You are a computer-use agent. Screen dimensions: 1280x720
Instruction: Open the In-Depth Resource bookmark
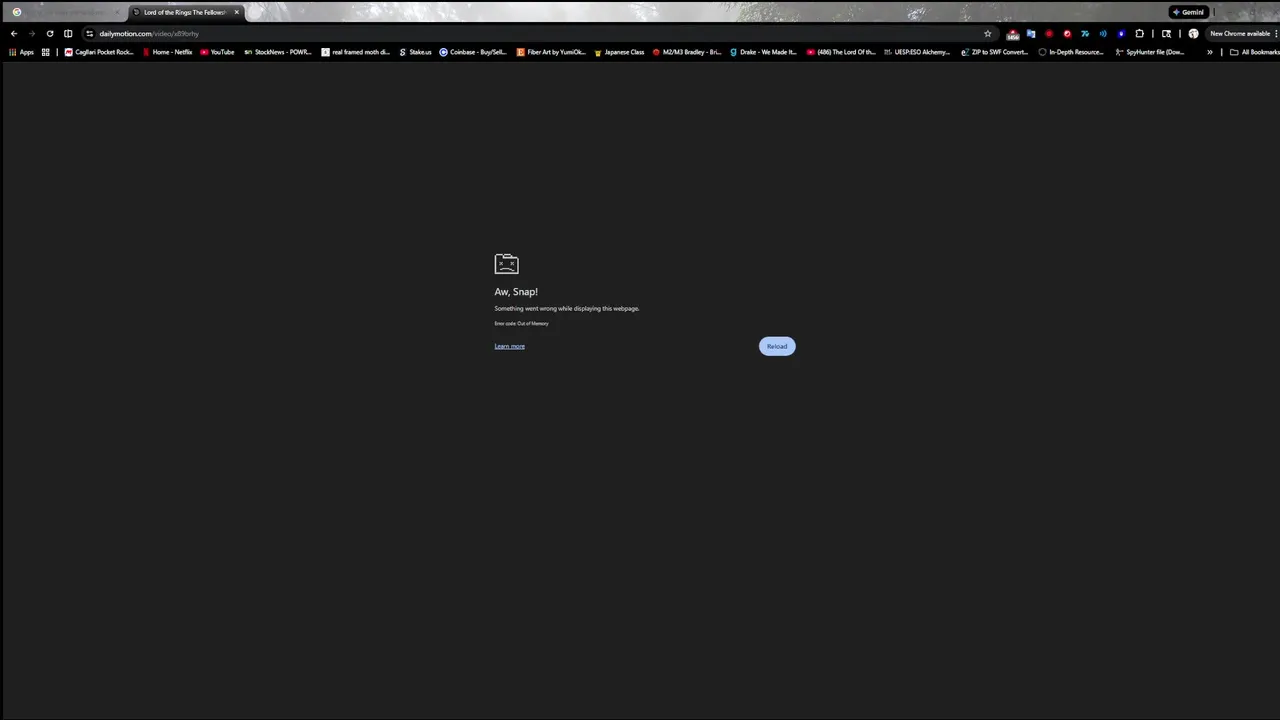[1071, 52]
